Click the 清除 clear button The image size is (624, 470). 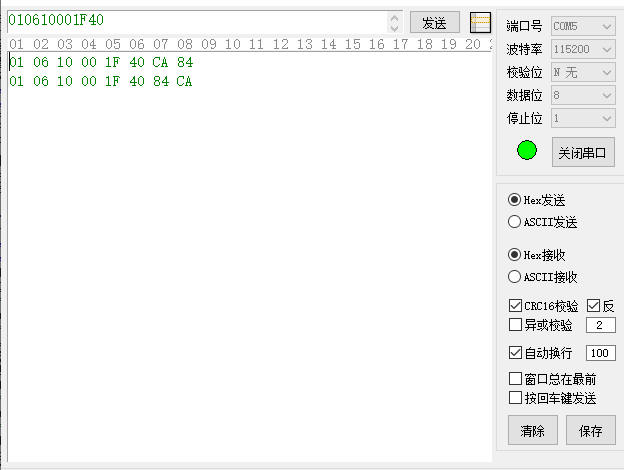[x=532, y=430]
